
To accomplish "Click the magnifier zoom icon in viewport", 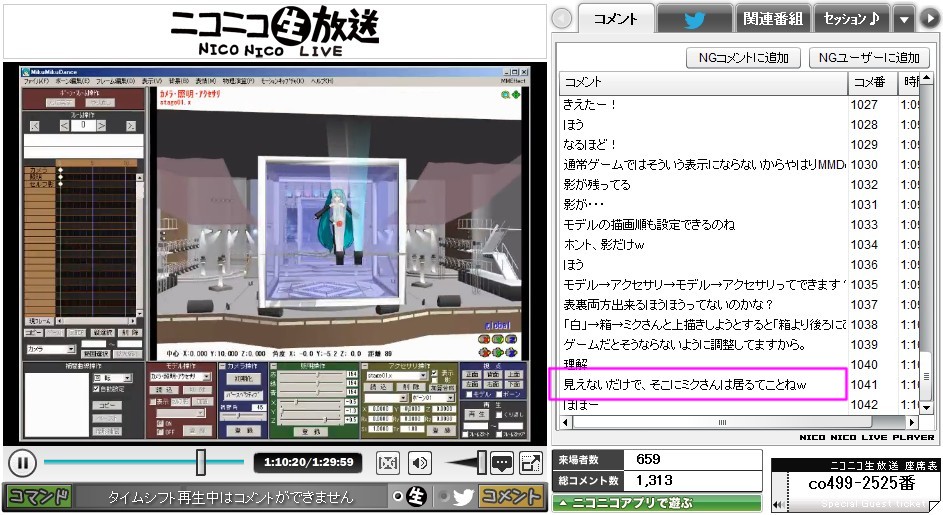I will tap(506, 94).
